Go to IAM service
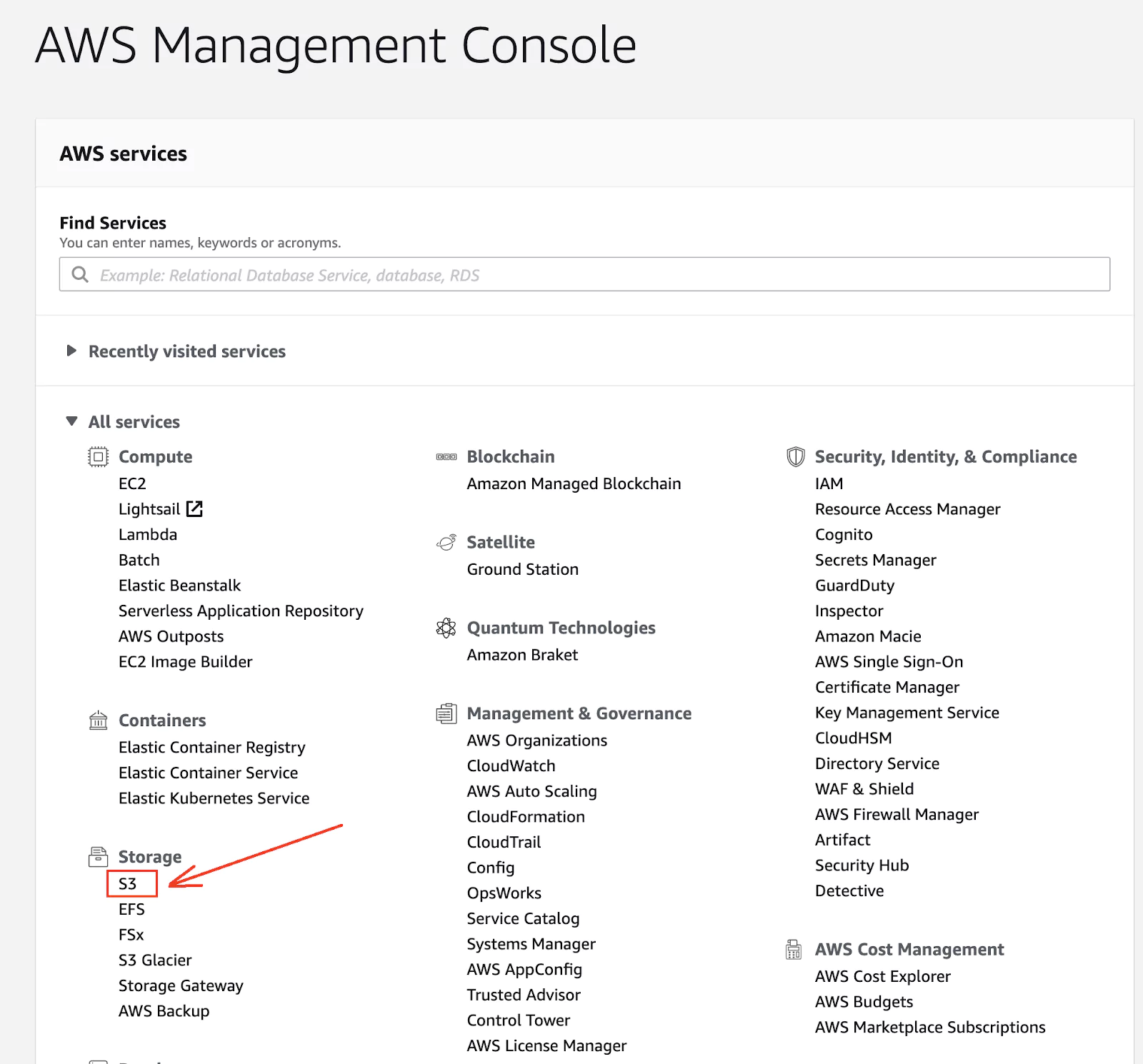 [x=829, y=483]
